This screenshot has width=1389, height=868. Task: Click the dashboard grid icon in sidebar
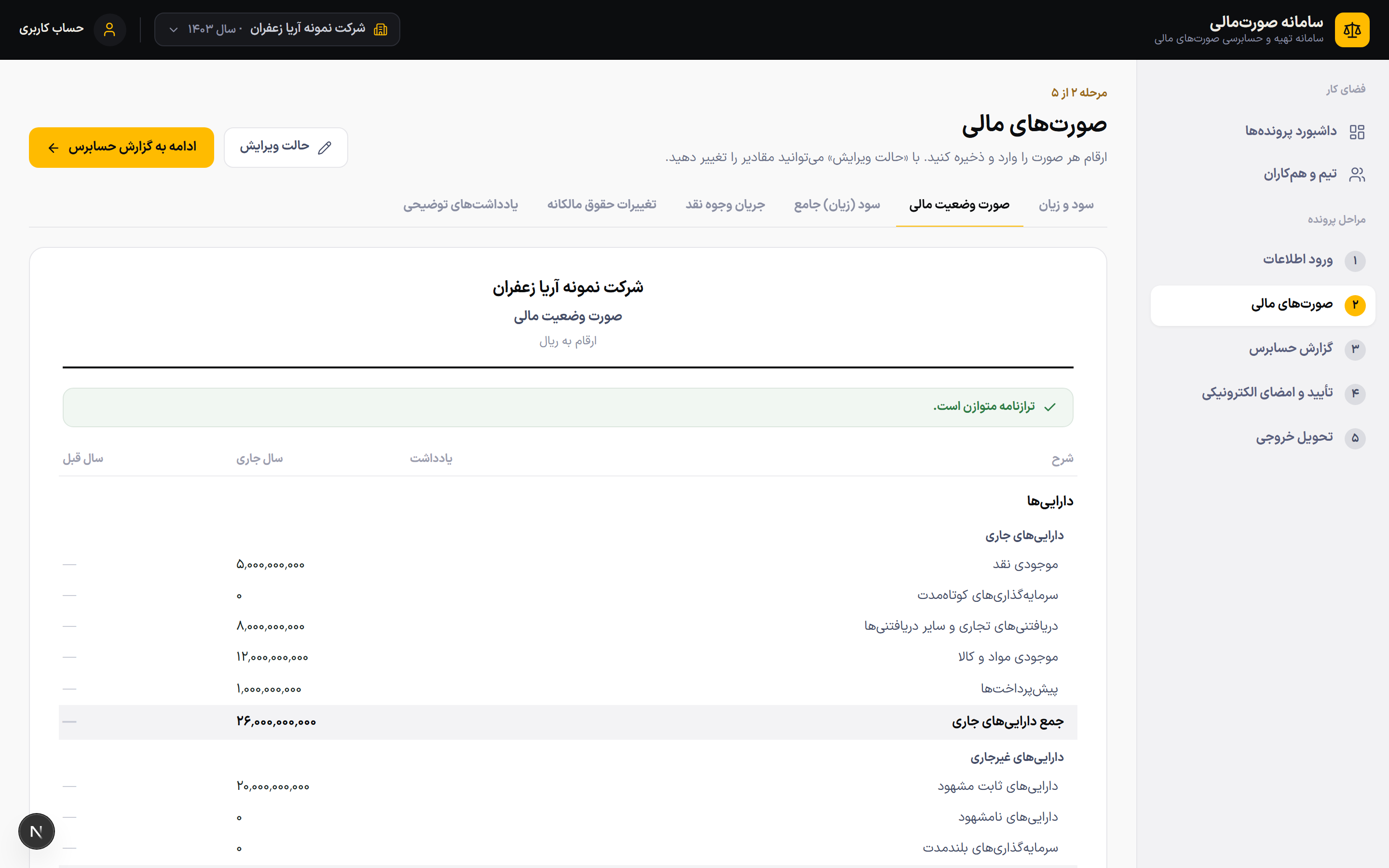[1357, 132]
